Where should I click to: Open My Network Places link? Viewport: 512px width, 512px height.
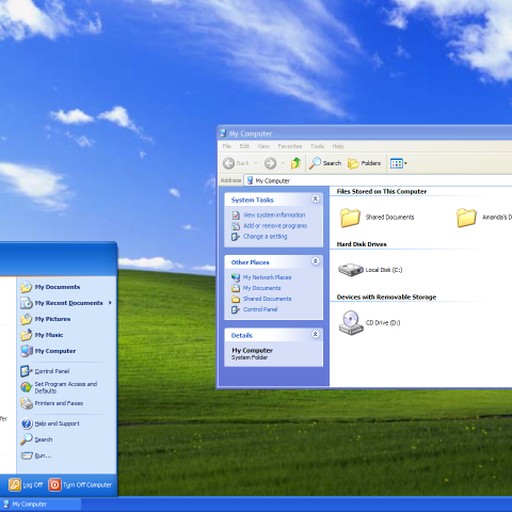[x=267, y=277]
